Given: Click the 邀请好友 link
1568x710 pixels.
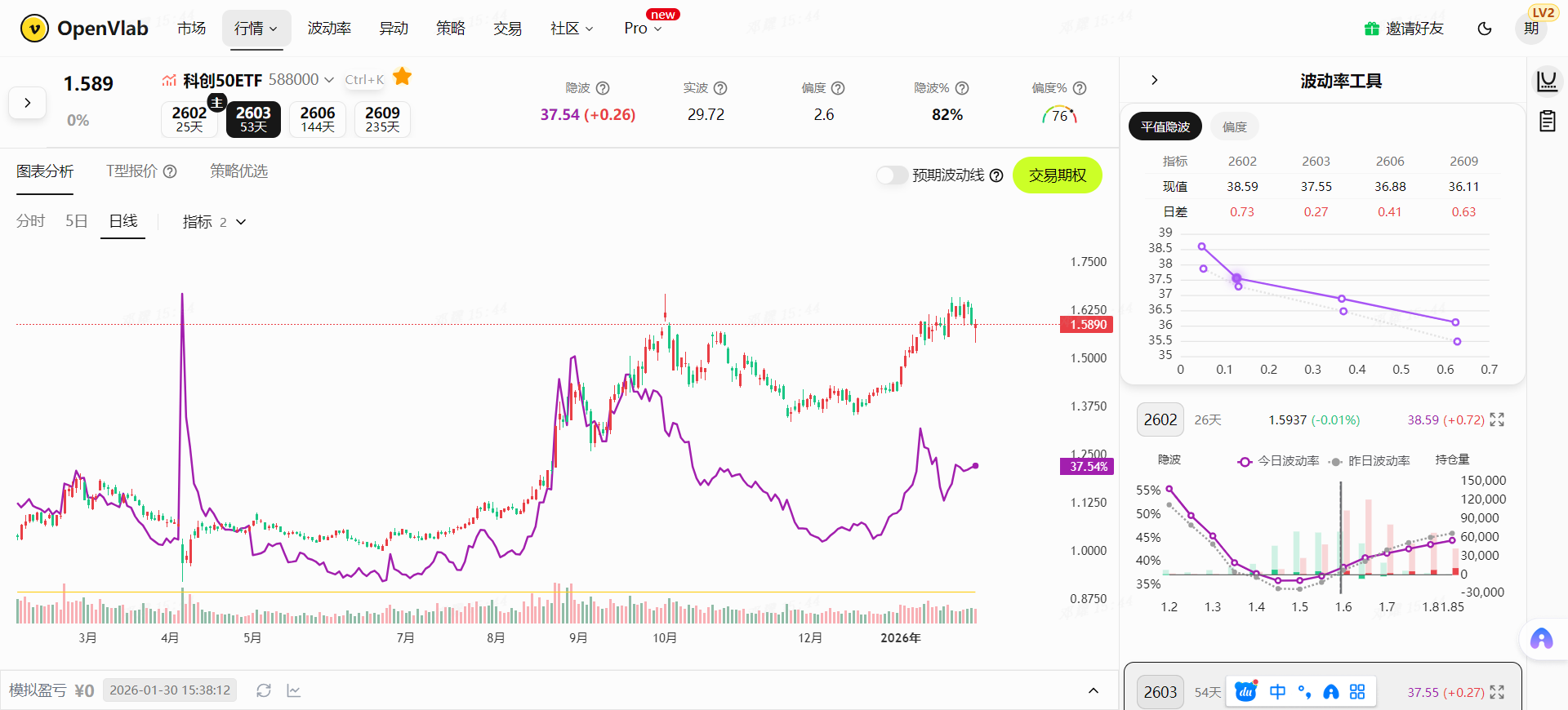Looking at the screenshot, I should tap(1405, 29).
